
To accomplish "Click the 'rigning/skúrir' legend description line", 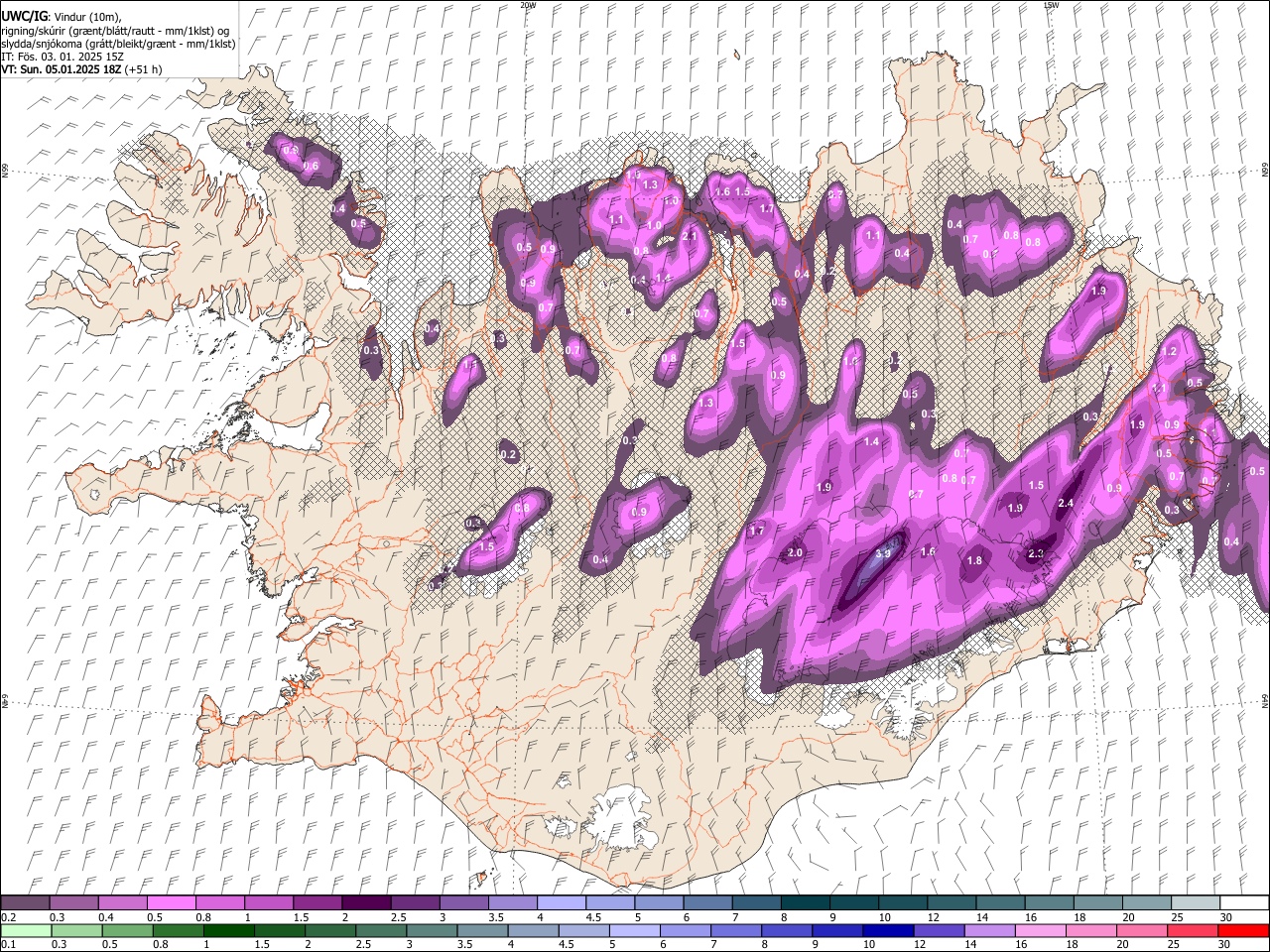I will click(115, 31).
